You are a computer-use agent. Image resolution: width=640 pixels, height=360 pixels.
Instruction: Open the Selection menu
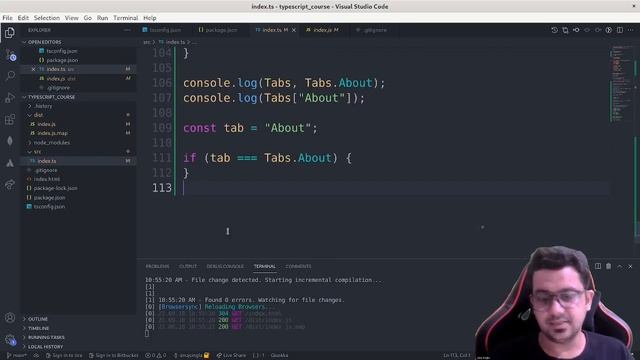[47, 18]
